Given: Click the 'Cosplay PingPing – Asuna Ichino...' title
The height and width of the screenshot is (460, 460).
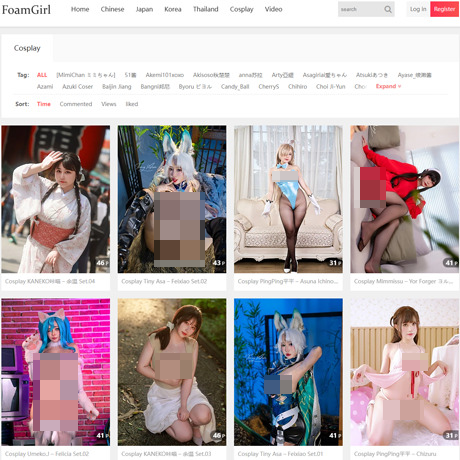Looking at the screenshot, I should pyautogui.click(x=288, y=281).
